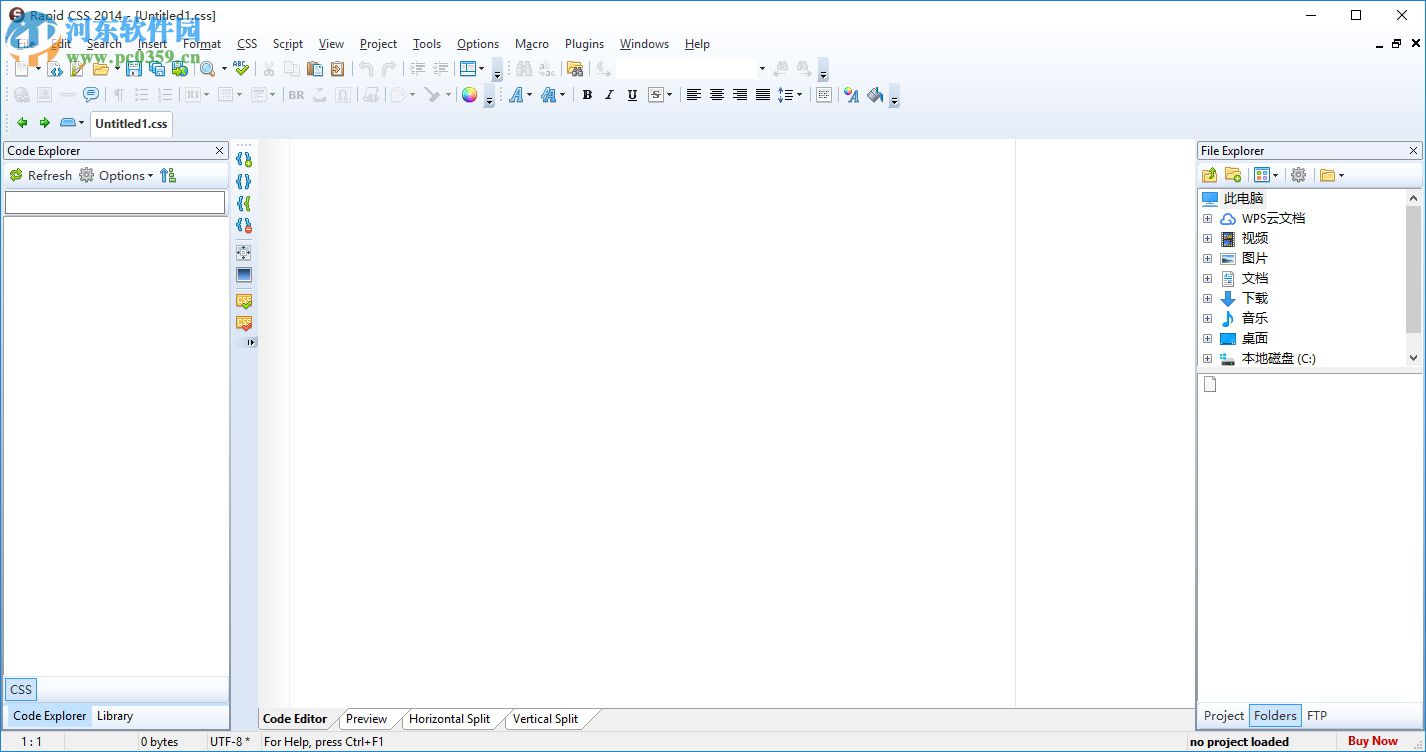Click the Code Explorer filter input field
Screen dimensions: 1426x752
[x=115, y=202]
